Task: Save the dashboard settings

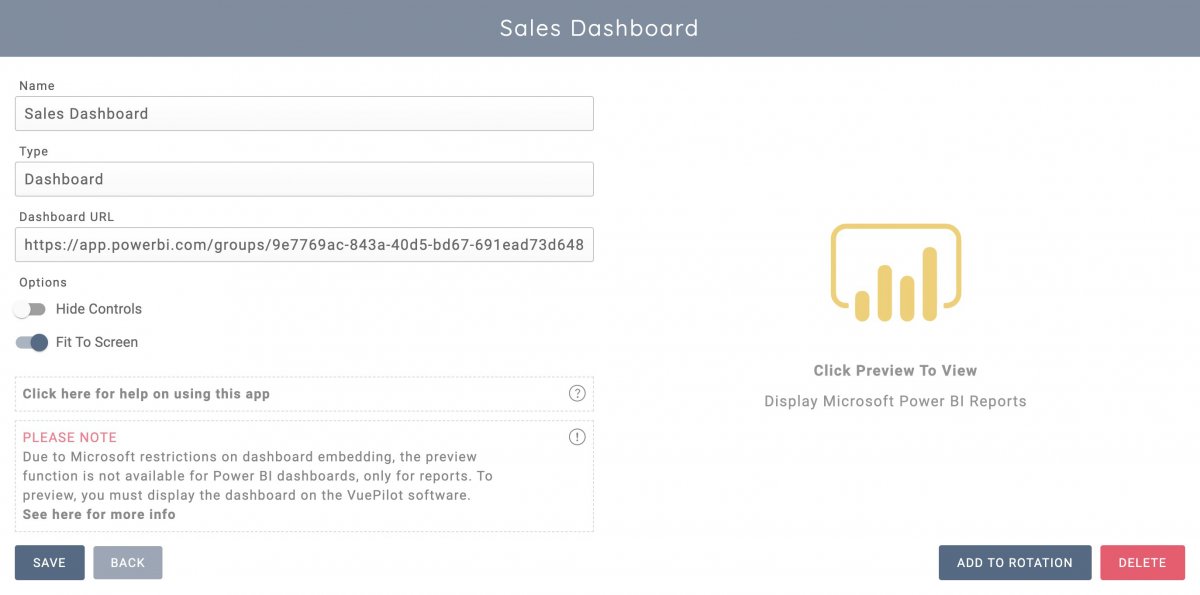Action: 49,562
